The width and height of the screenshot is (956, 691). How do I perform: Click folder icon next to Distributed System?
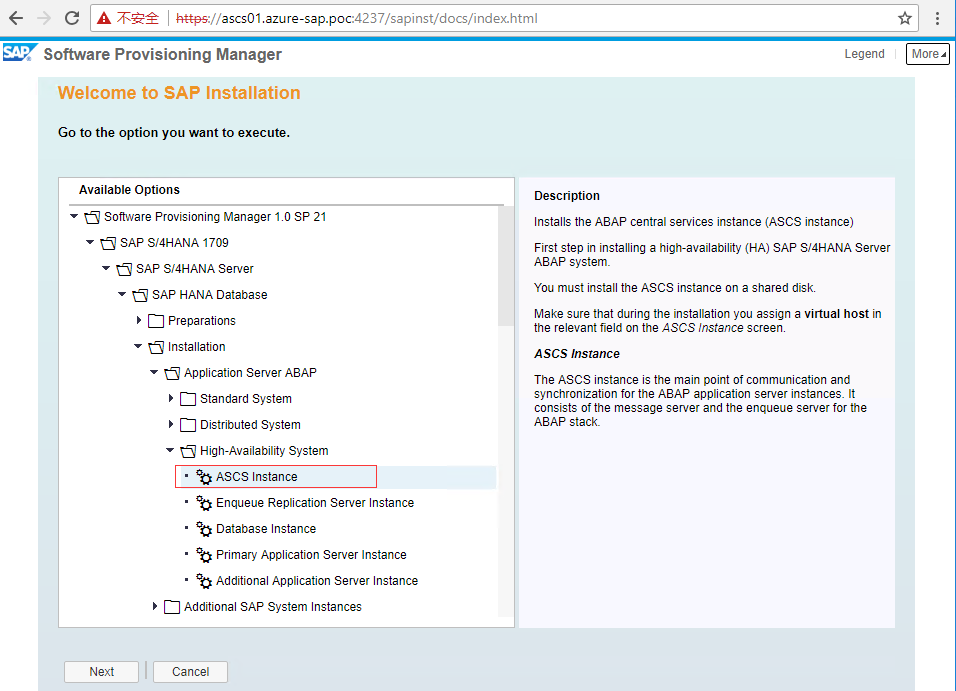point(188,425)
